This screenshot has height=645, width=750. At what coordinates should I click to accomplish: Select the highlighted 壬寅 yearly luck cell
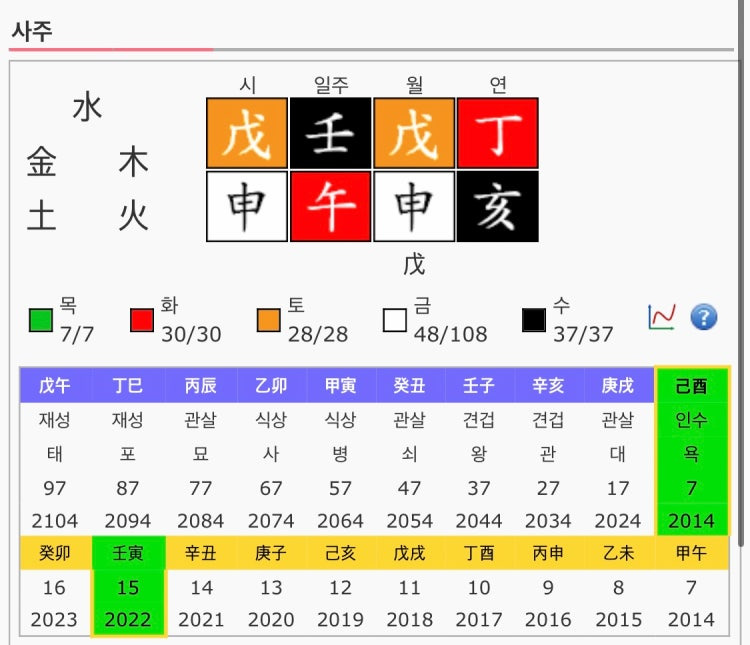pyautogui.click(x=128, y=553)
